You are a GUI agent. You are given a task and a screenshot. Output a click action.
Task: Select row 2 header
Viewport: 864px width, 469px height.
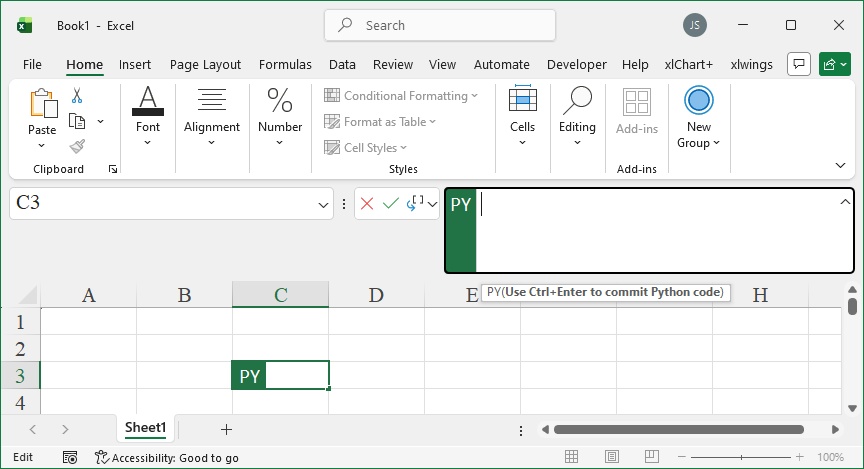tap(20, 348)
